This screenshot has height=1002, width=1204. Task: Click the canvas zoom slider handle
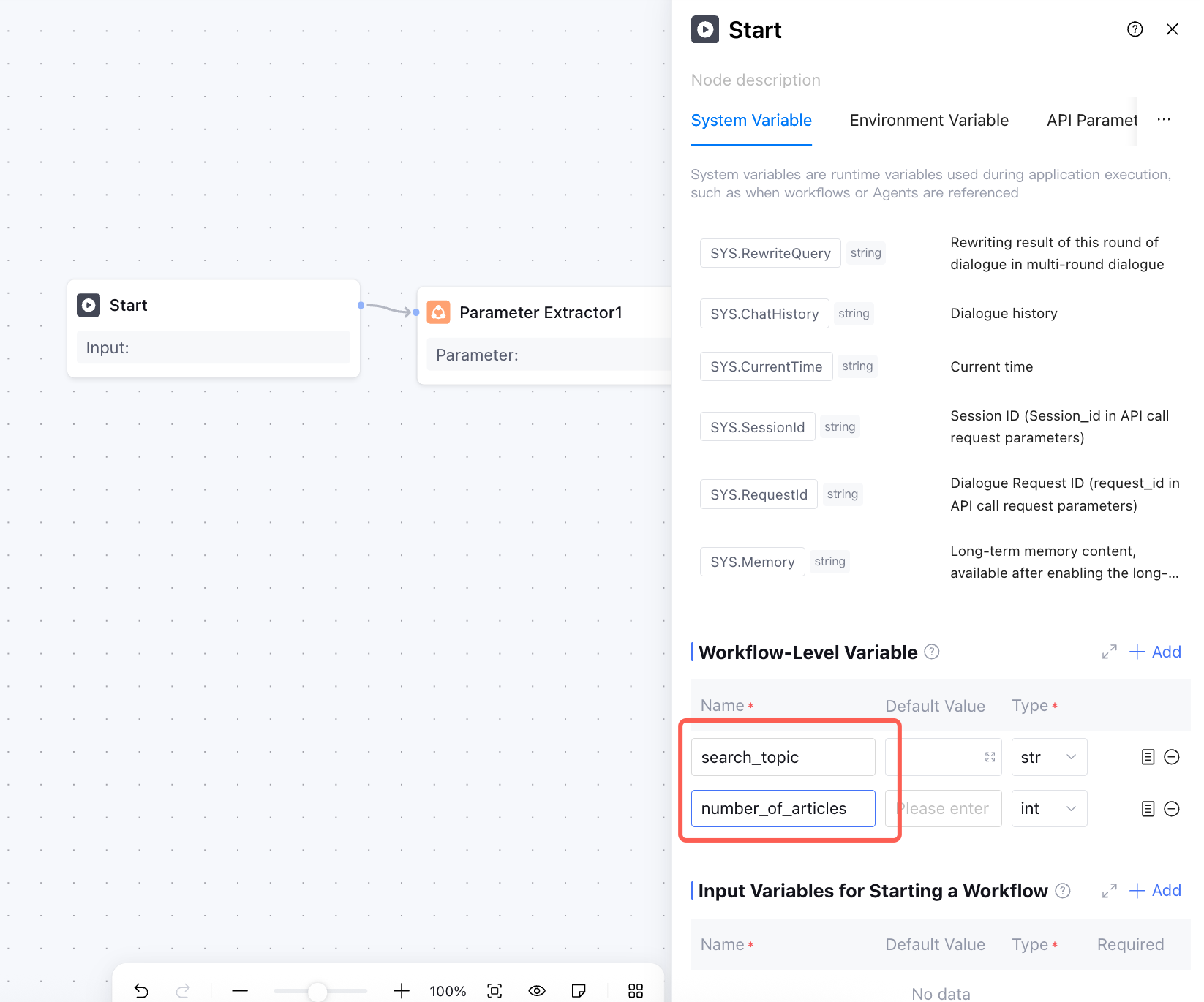(317, 991)
